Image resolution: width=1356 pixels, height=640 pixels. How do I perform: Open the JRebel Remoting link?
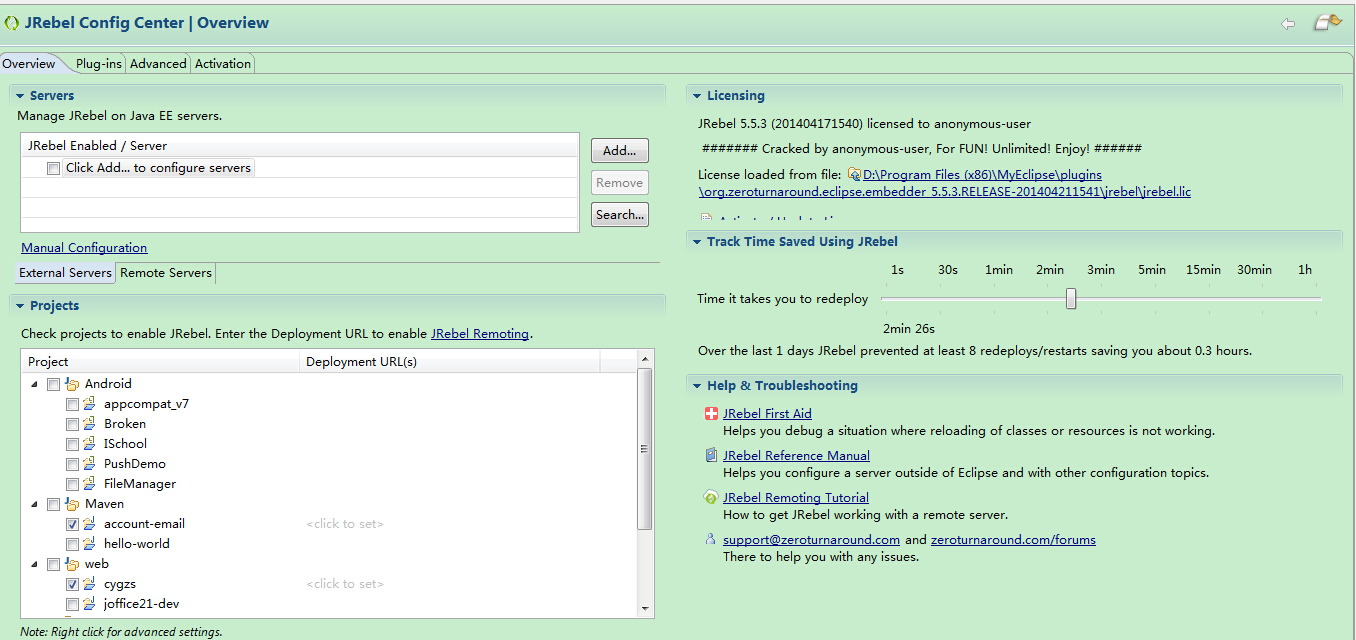(x=480, y=334)
